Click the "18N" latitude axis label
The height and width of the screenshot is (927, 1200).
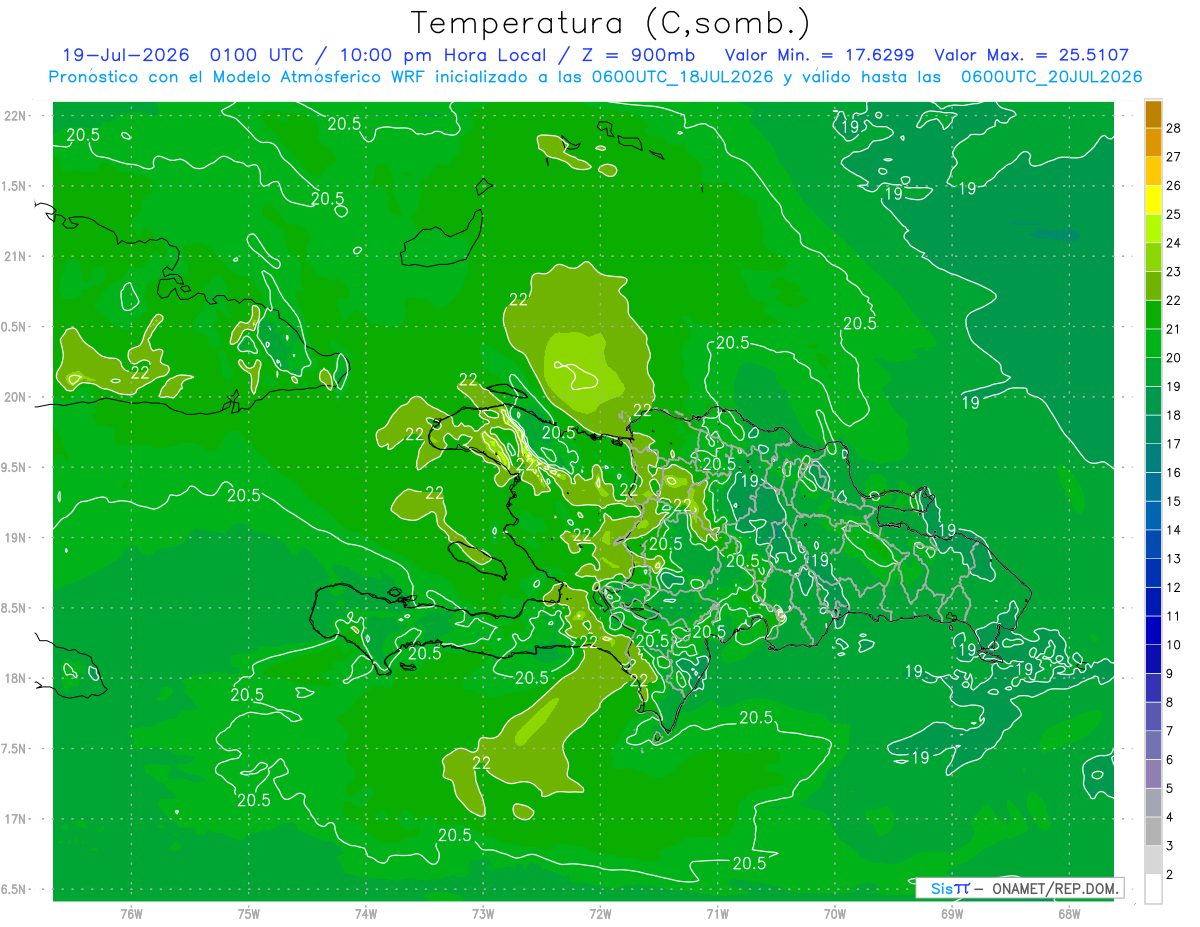coord(15,678)
